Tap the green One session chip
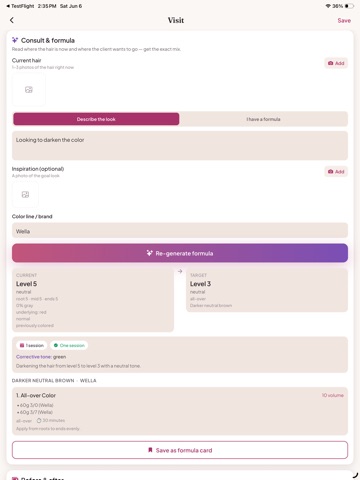 [x=69, y=345]
